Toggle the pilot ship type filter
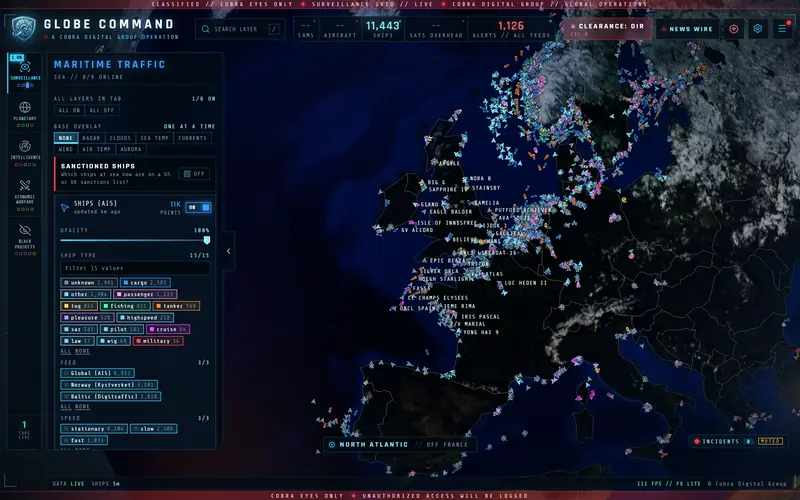 click(x=122, y=329)
